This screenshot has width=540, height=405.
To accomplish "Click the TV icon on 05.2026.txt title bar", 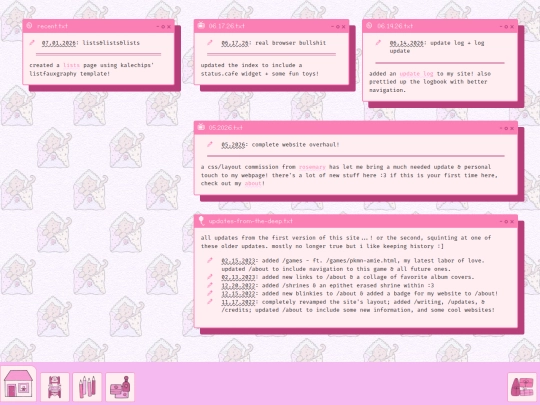I will pos(201,127).
